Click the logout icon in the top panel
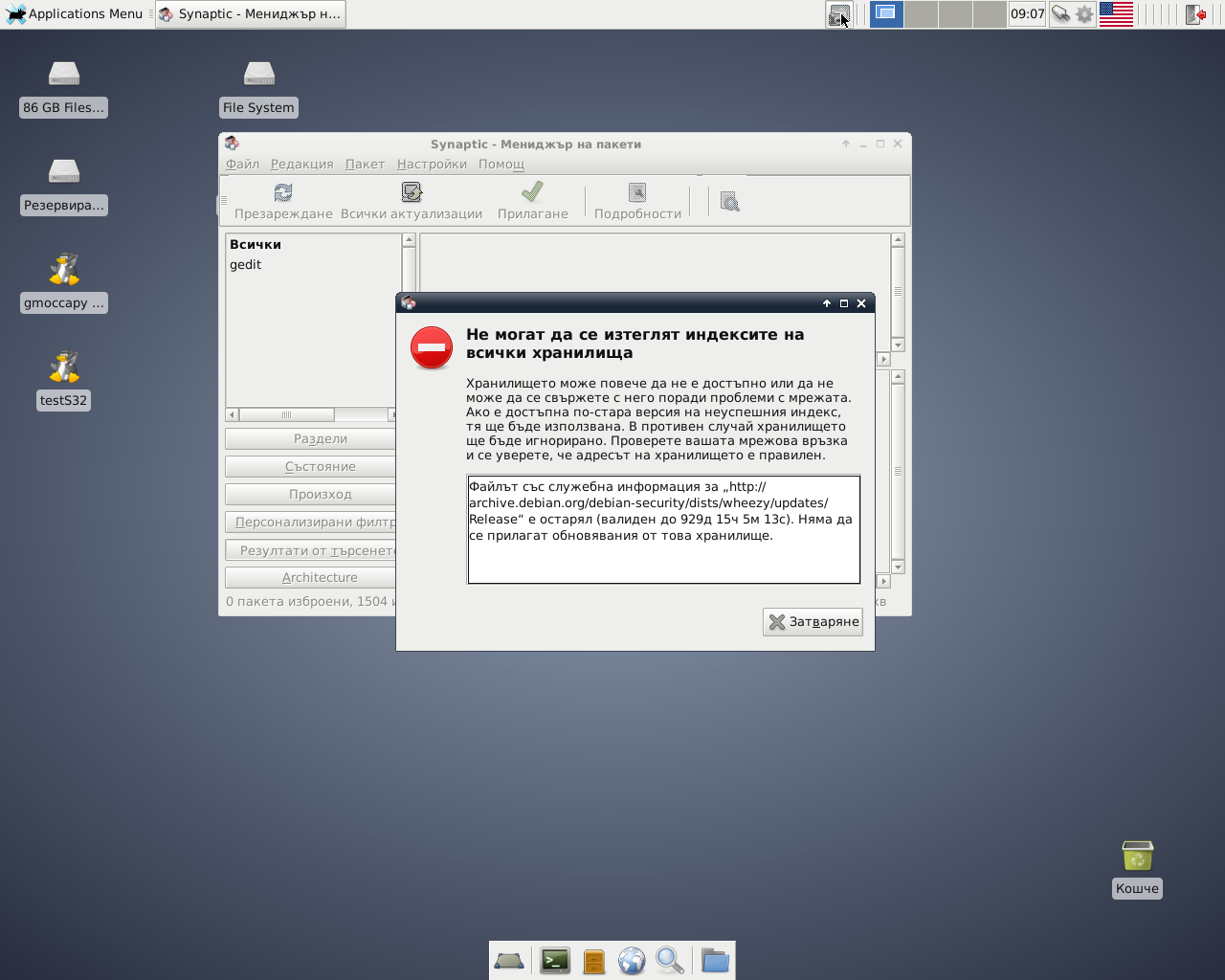 click(x=1195, y=14)
